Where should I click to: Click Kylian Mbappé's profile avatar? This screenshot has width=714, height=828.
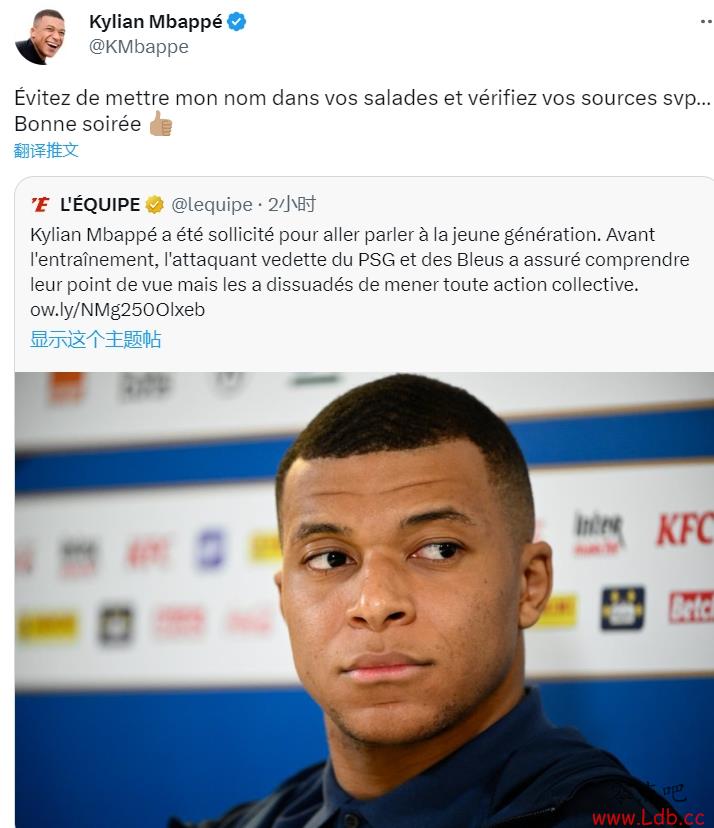point(42,37)
